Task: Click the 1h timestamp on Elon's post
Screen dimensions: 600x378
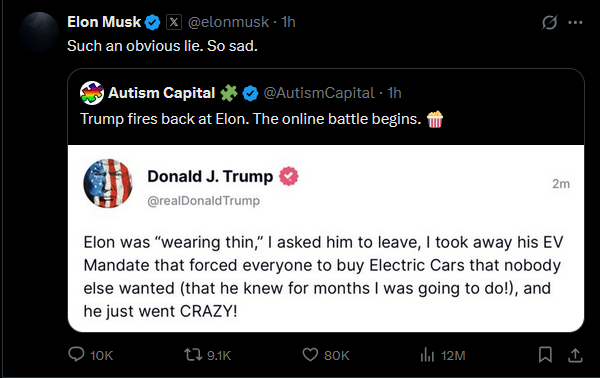Action: (289, 22)
